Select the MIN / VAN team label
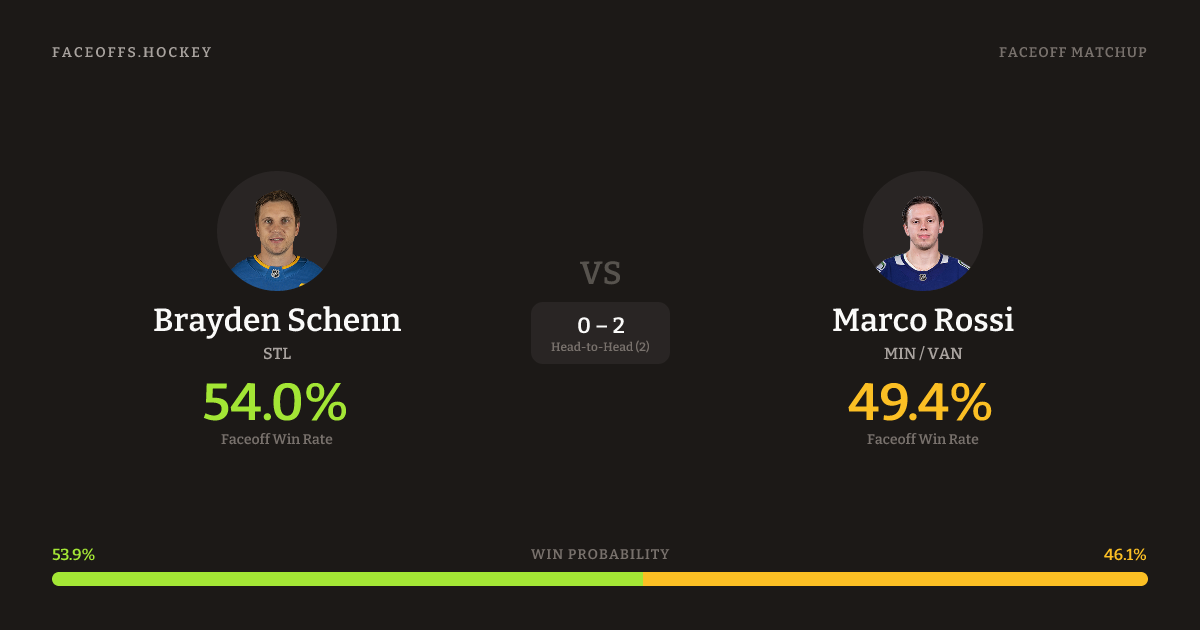 tap(923, 354)
